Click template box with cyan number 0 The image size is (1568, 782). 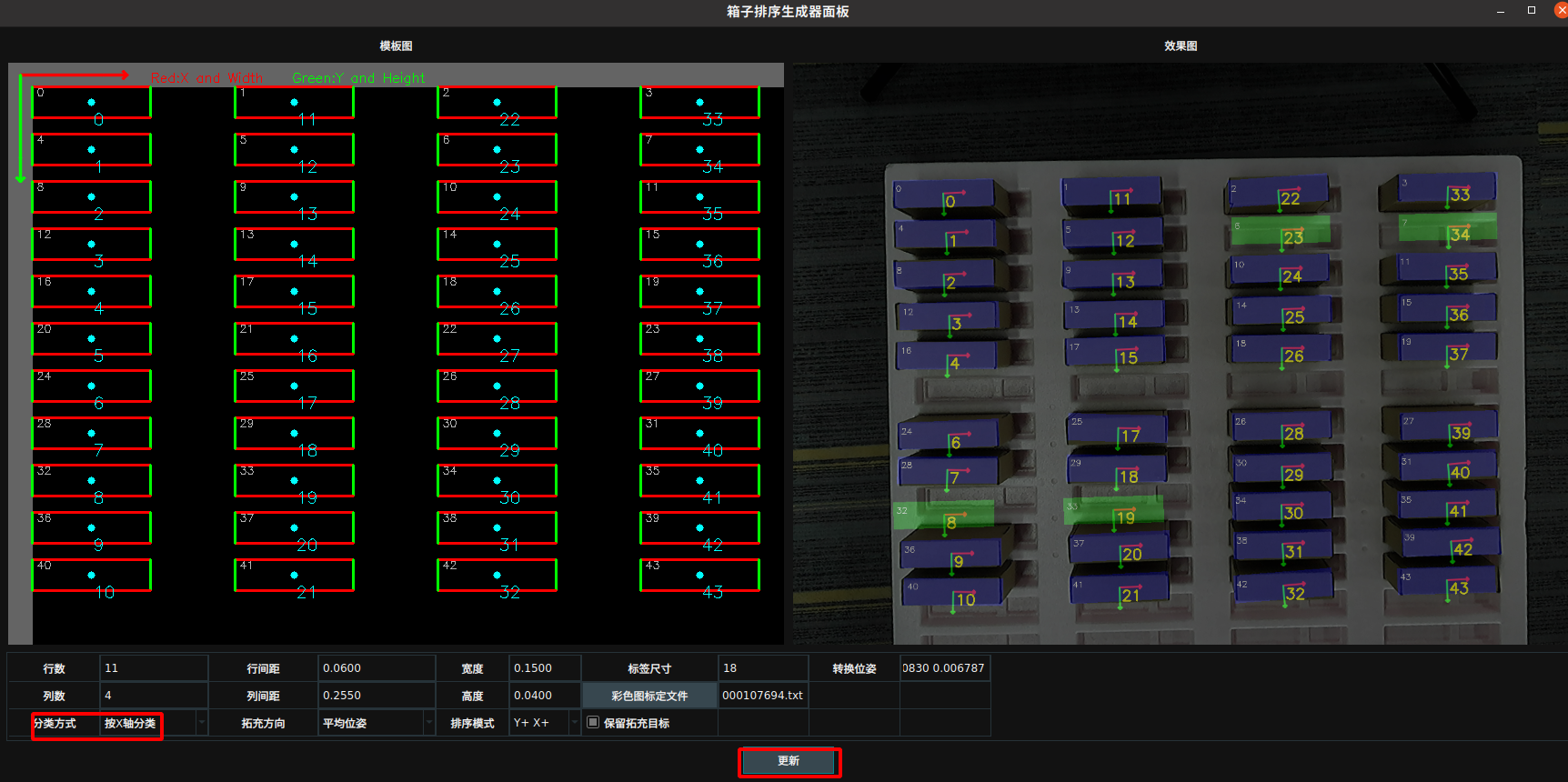[92, 103]
